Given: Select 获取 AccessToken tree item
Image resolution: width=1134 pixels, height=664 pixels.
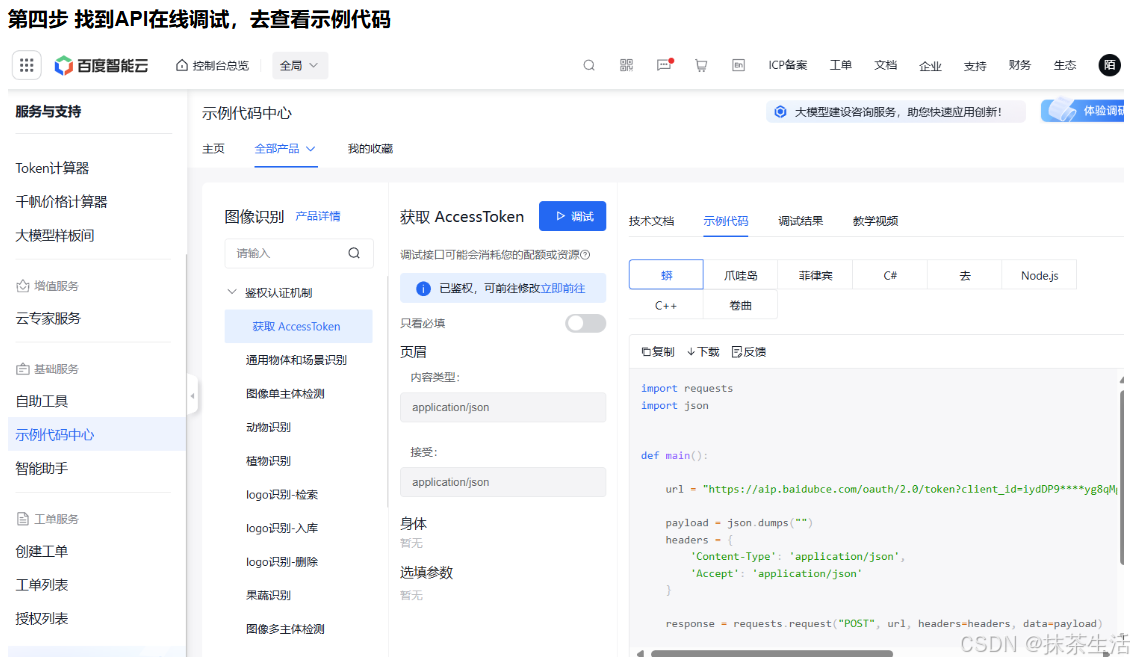Looking at the screenshot, I should (298, 326).
